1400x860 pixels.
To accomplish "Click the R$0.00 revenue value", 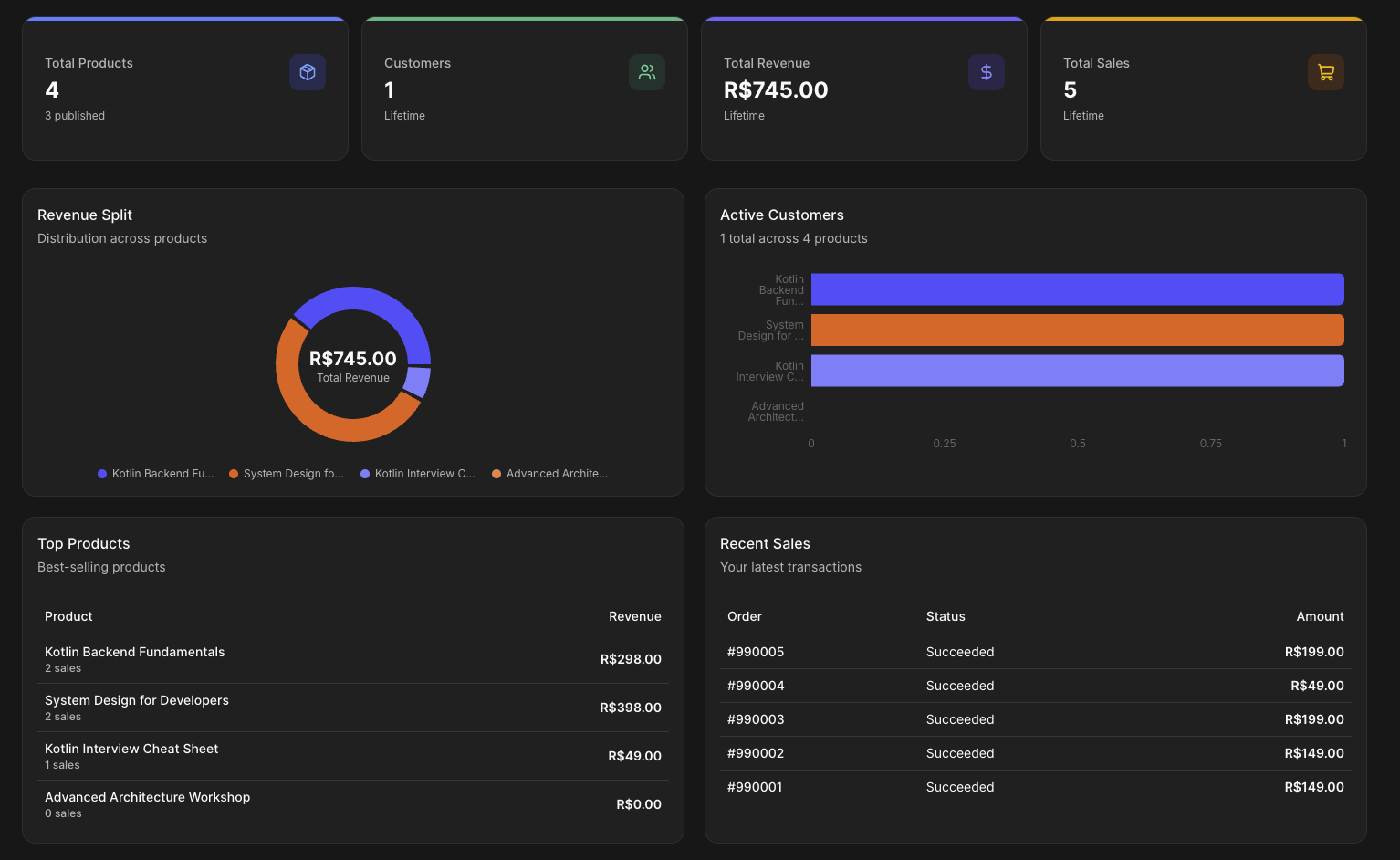I will coord(639,804).
